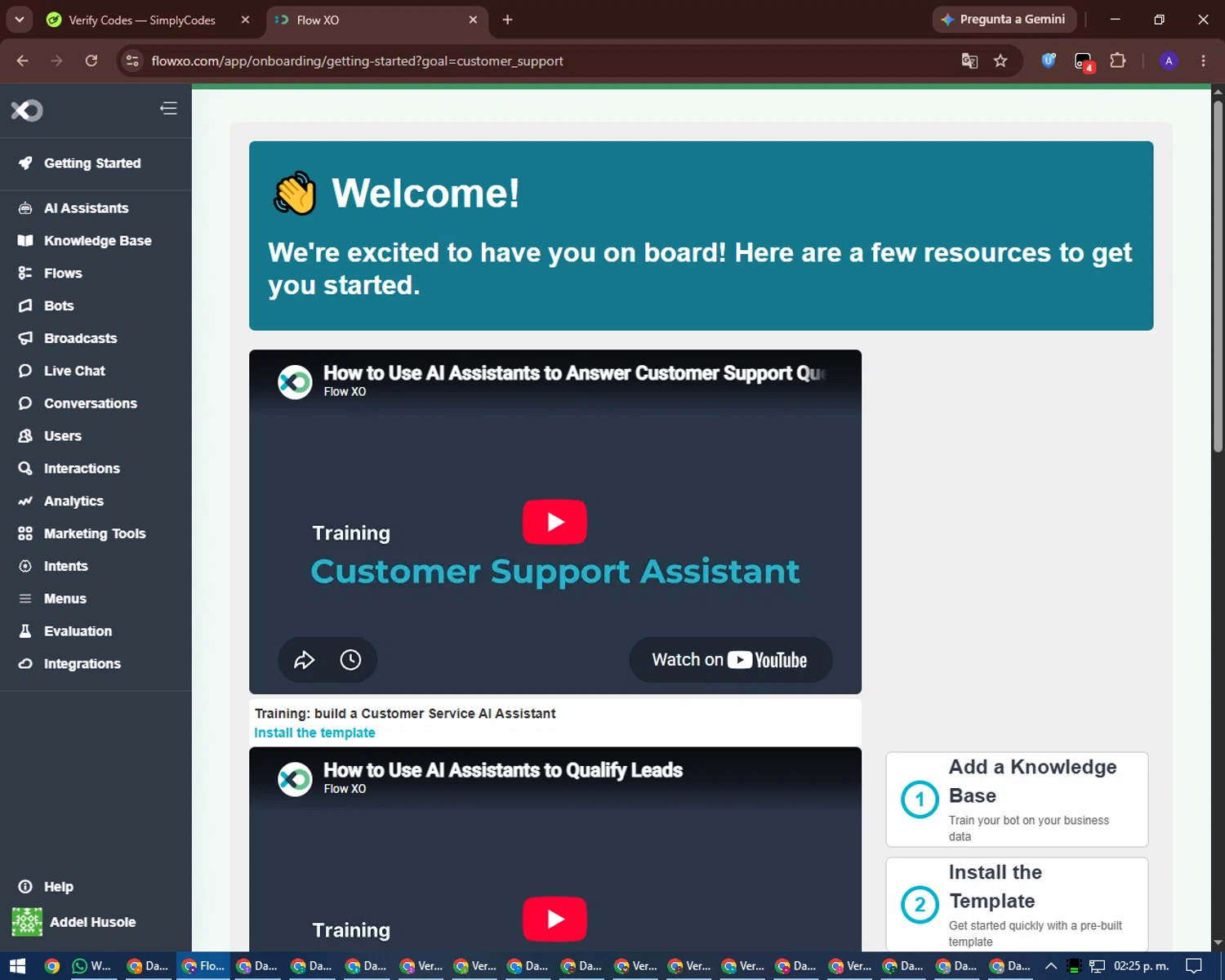Click the Interactions magnifier icon
1225x980 pixels.
tap(25, 469)
